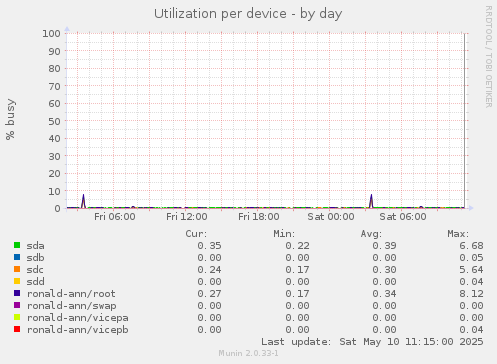Click ronald-ann/vicepb's max value 0.04
The image size is (497, 364).
point(471,330)
